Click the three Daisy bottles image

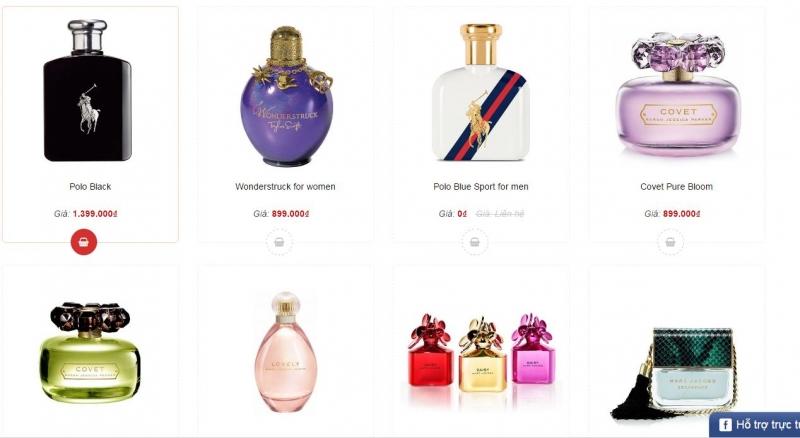click(x=481, y=353)
